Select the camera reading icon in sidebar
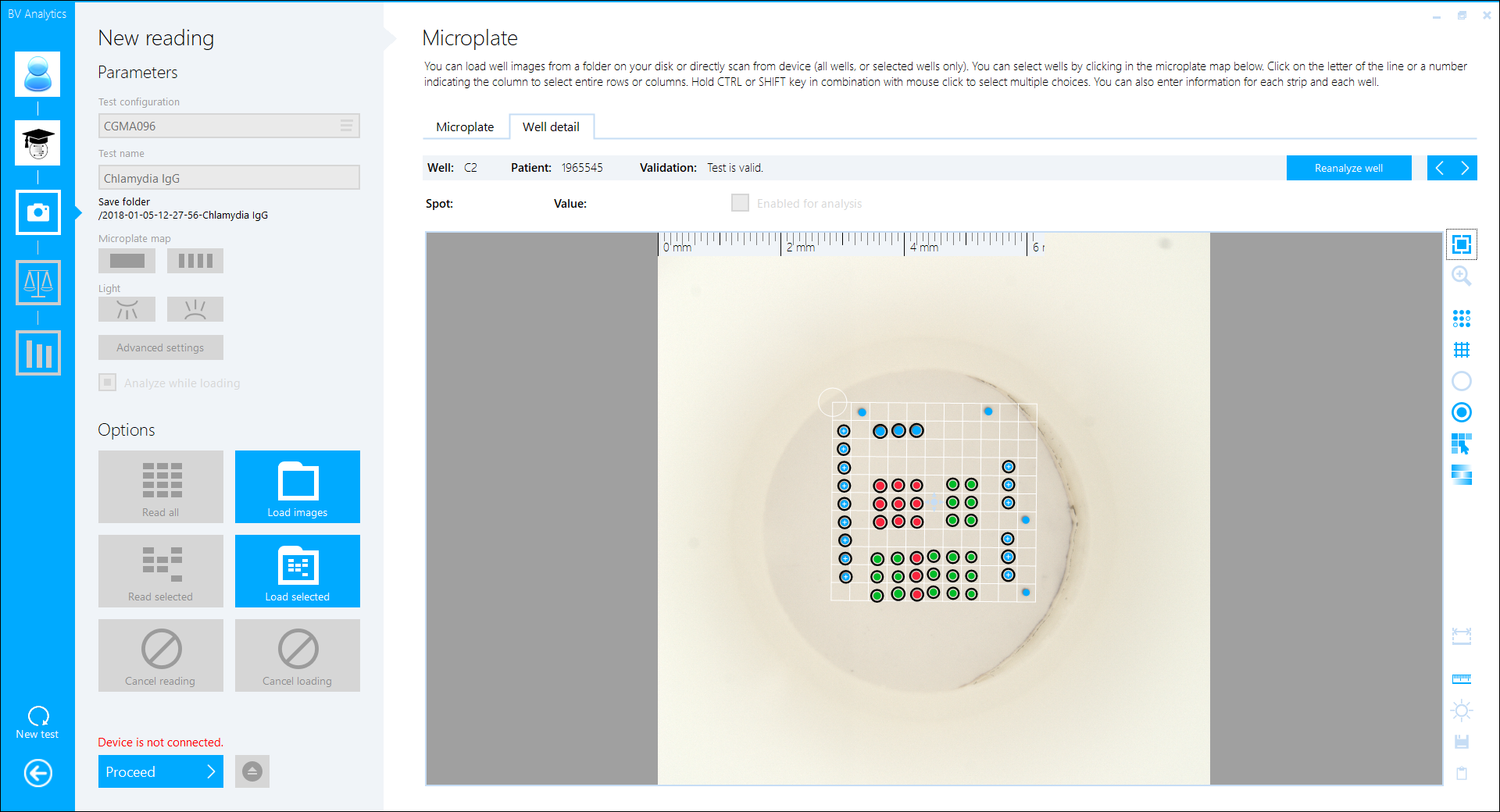 pyautogui.click(x=37, y=212)
